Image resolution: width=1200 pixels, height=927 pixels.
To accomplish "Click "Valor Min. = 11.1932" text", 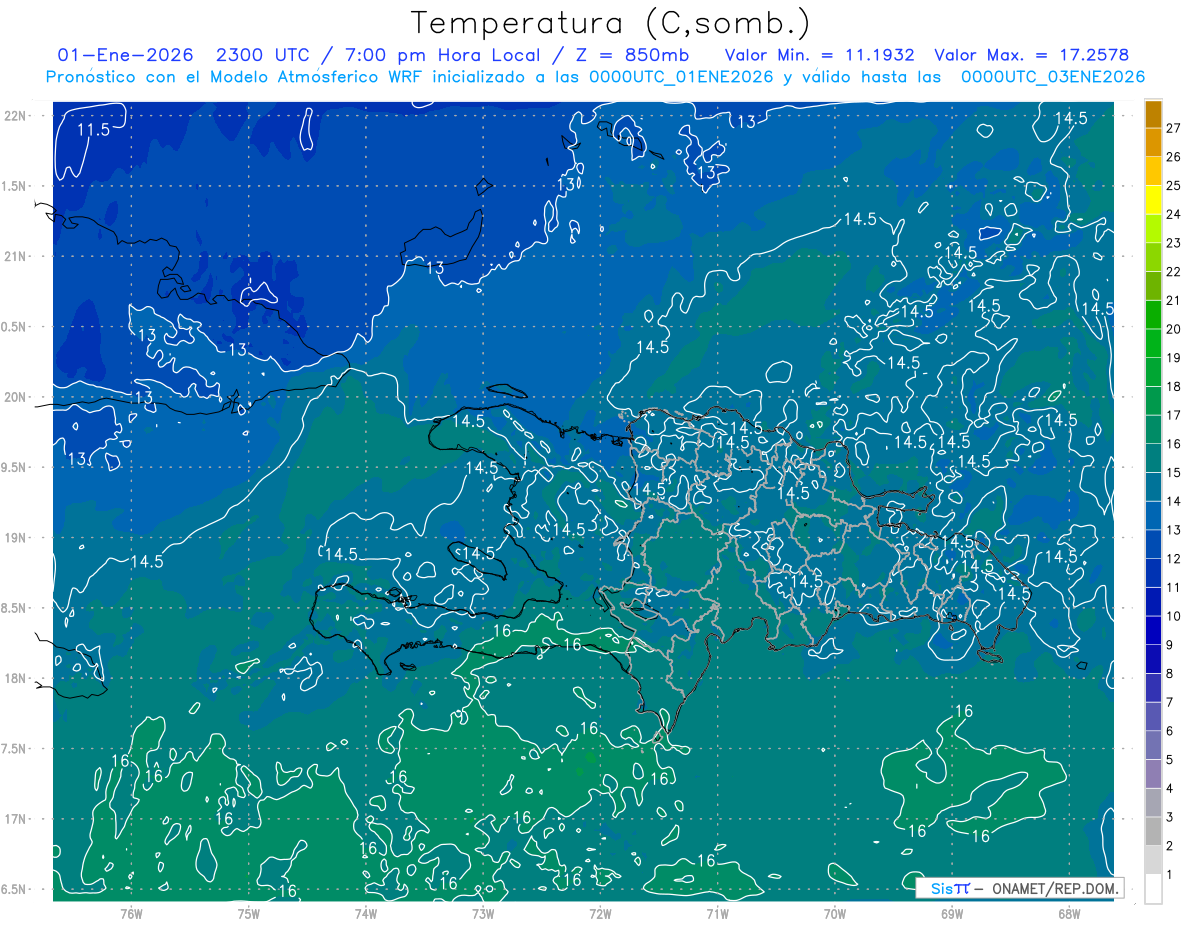I will click(x=819, y=55).
